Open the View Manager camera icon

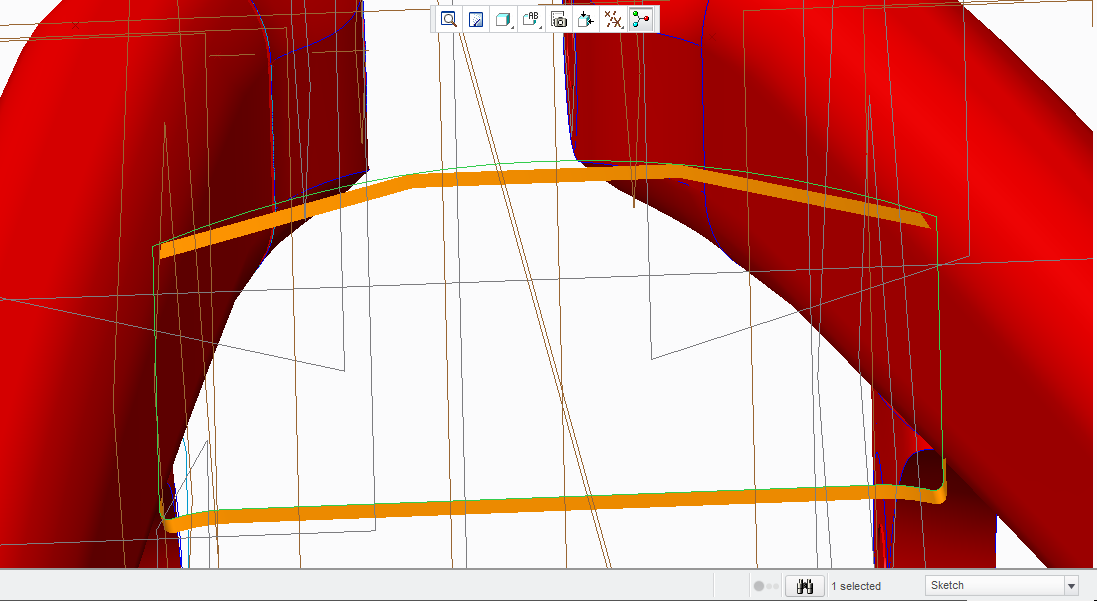click(x=559, y=20)
